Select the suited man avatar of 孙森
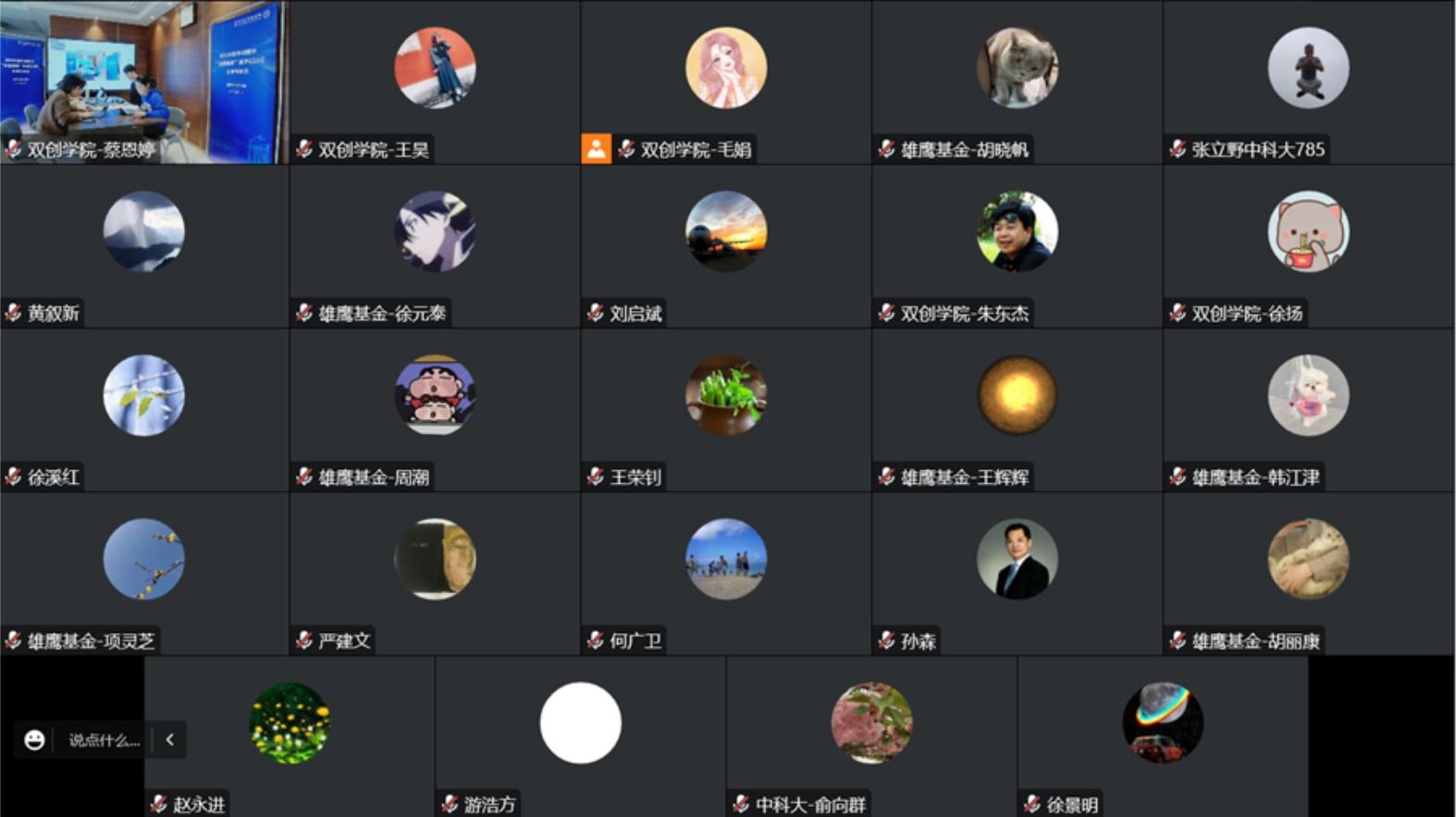Screen dimensions: 1456x817 1018,559
